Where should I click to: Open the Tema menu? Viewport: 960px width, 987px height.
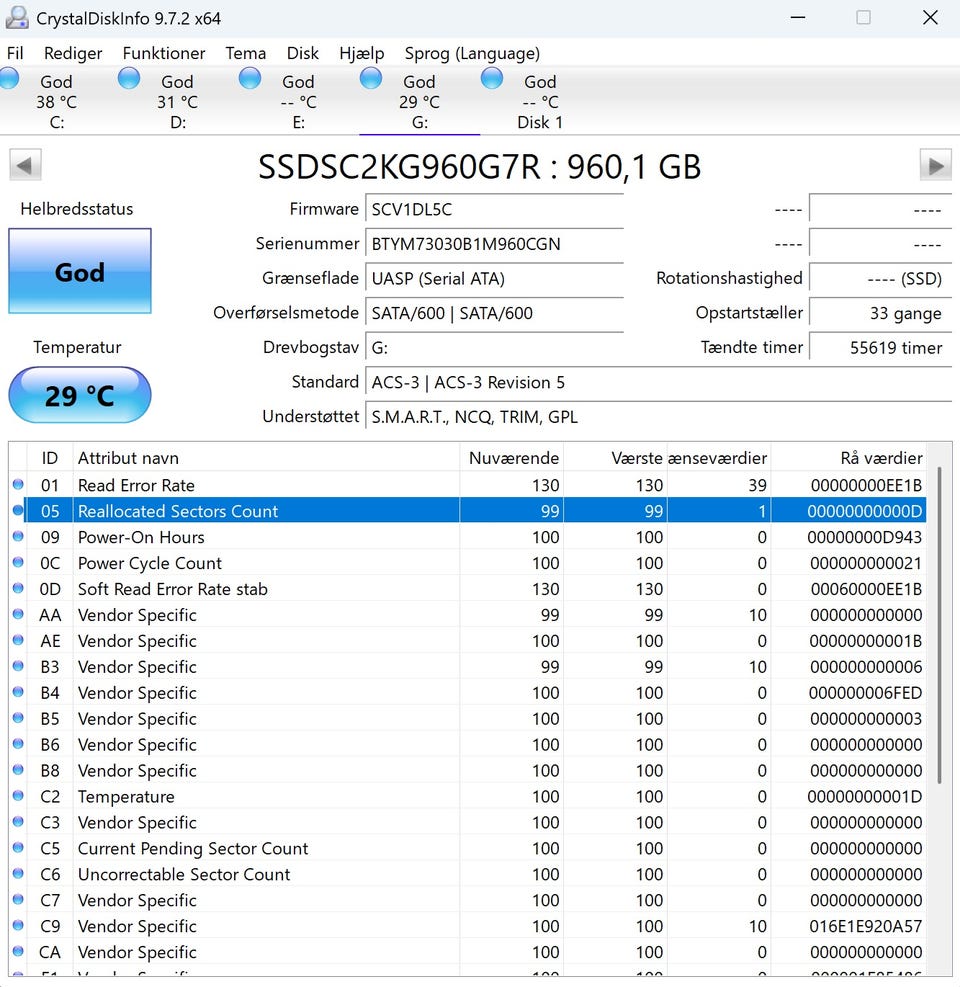click(x=246, y=54)
